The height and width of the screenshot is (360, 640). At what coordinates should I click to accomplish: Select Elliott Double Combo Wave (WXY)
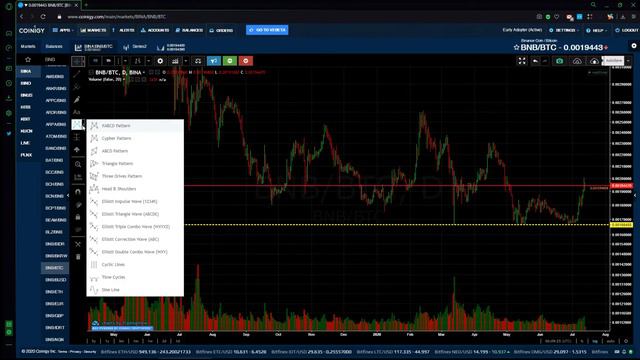pyautogui.click(x=135, y=252)
